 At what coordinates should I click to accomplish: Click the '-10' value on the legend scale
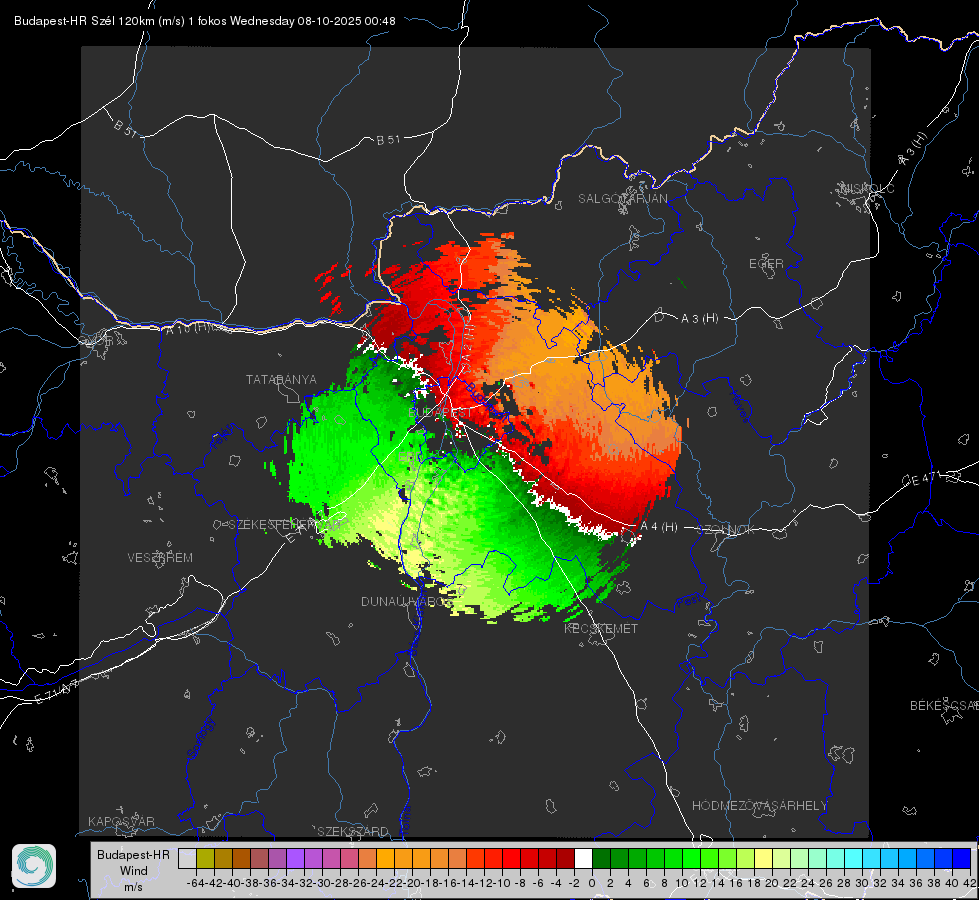(x=501, y=883)
